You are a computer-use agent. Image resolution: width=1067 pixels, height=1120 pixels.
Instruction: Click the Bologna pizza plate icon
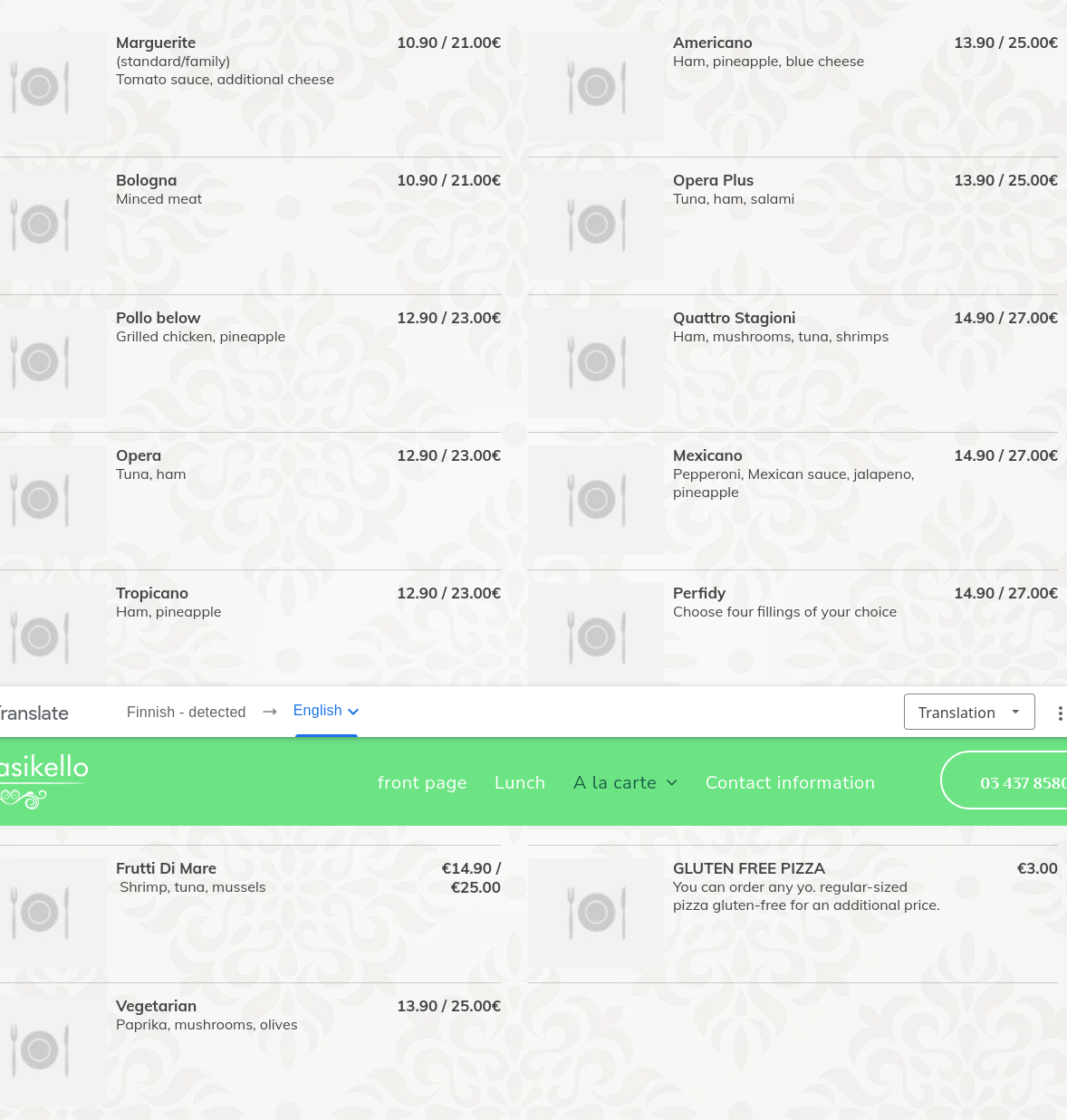[40, 225]
